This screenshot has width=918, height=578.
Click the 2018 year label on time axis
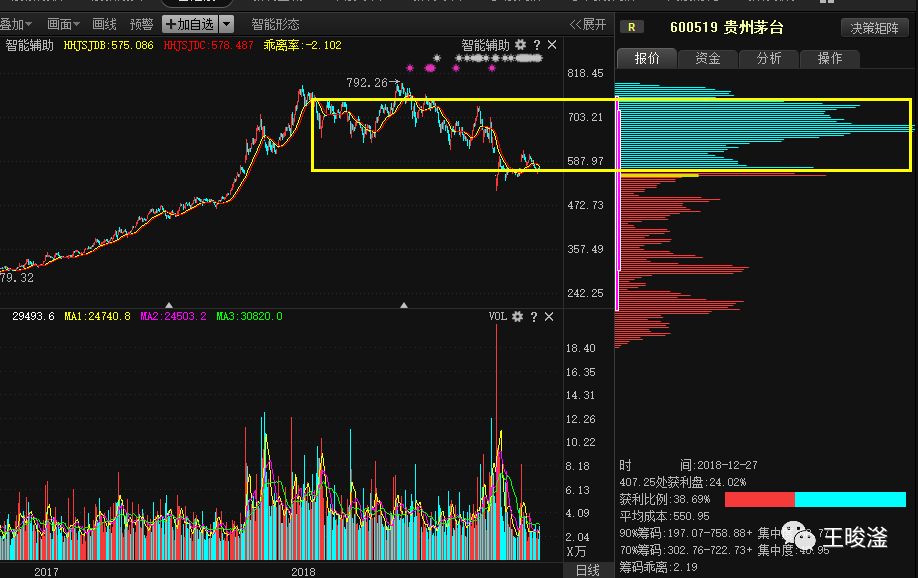[x=303, y=572]
